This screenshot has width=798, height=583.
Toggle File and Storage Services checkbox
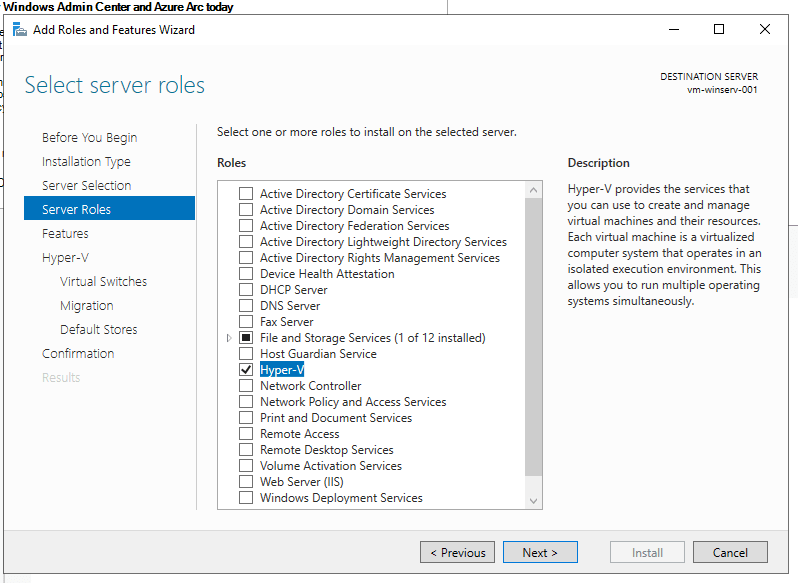246,338
